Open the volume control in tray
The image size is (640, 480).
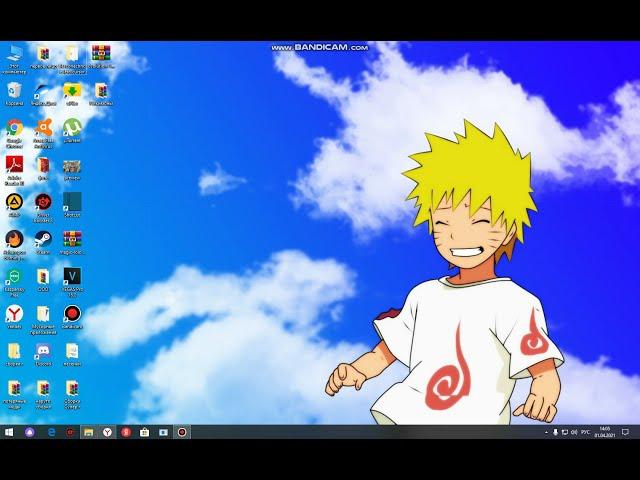[x=574, y=432]
